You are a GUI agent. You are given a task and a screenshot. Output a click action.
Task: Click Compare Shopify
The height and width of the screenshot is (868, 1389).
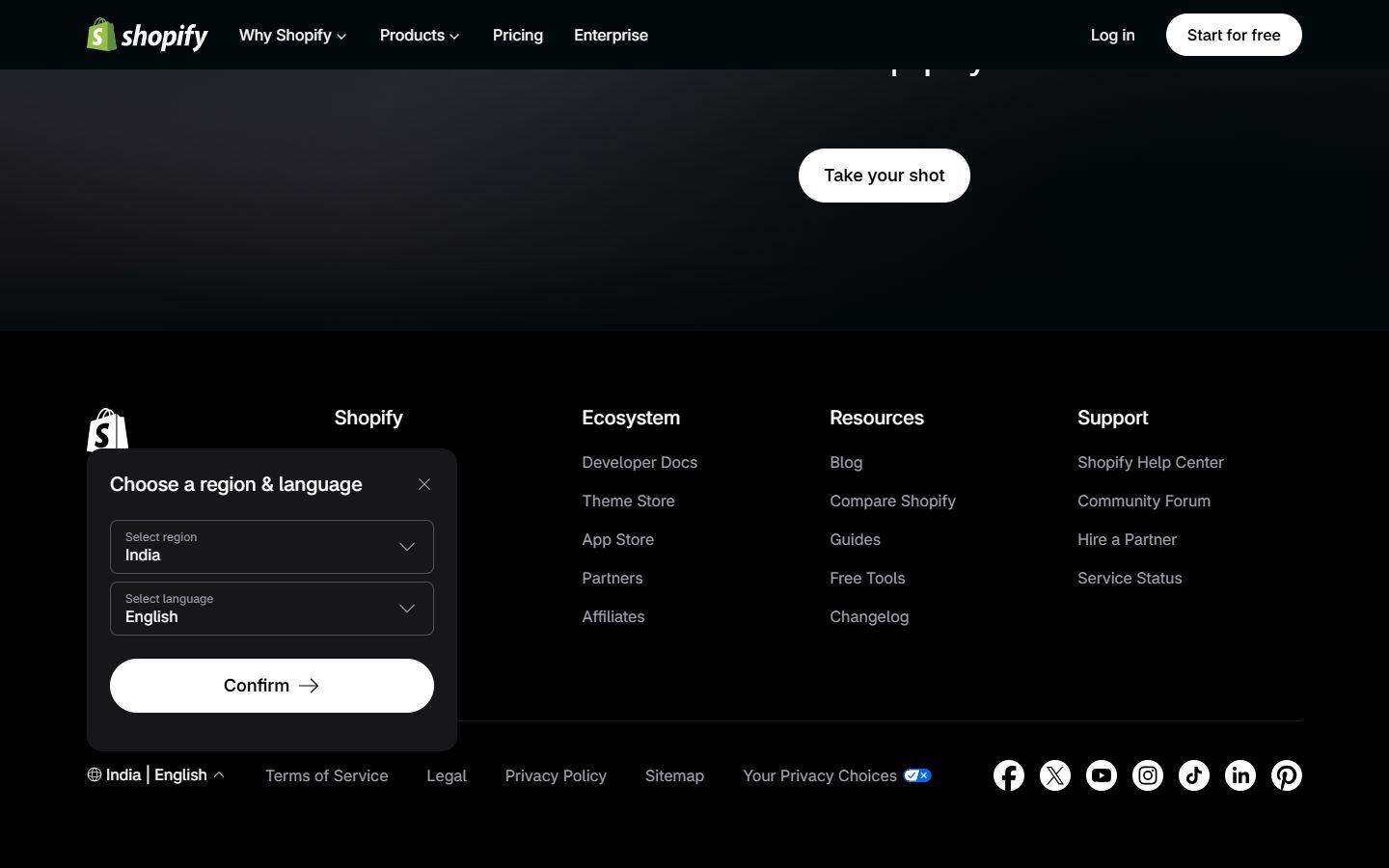(x=892, y=501)
